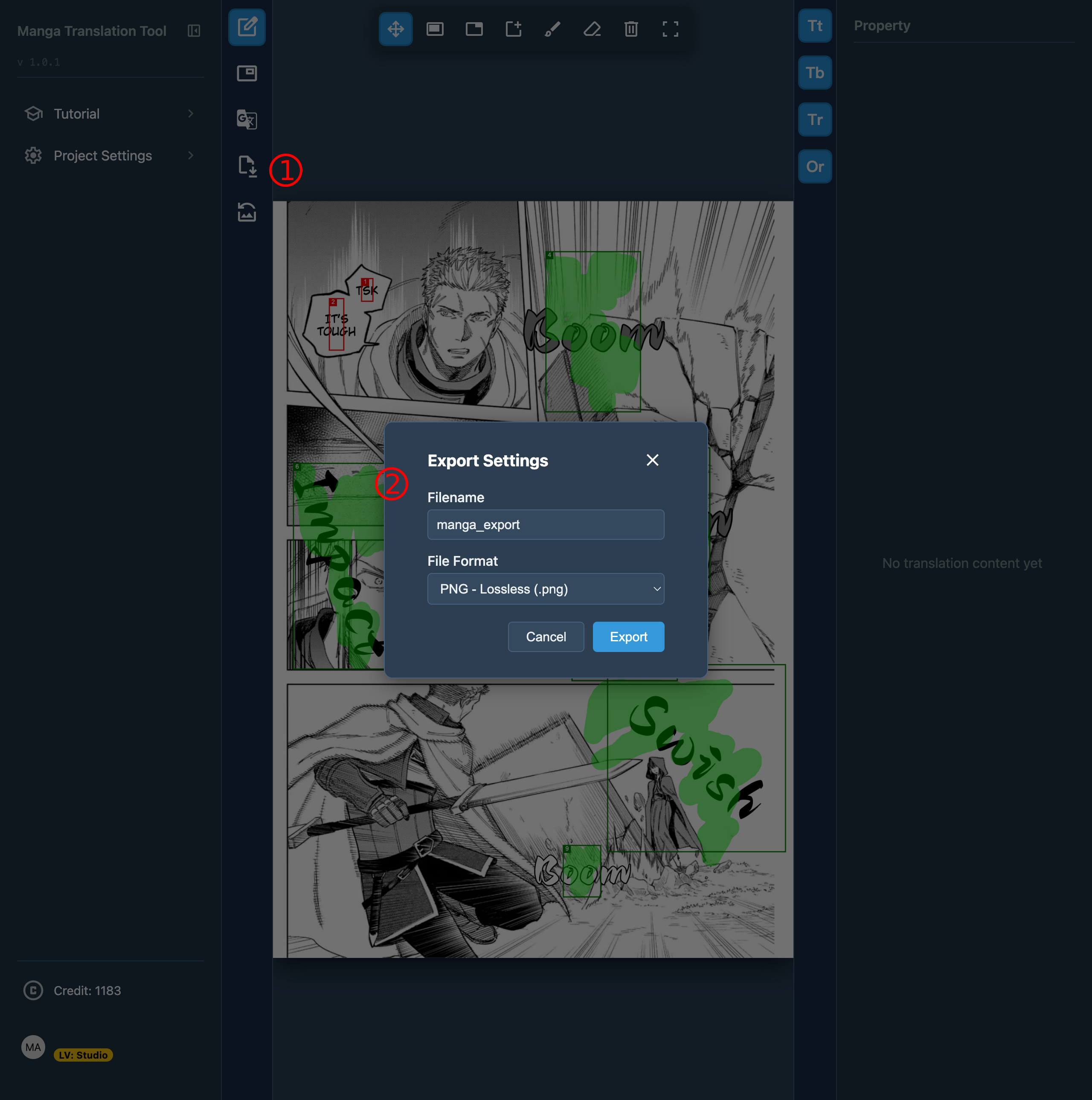
Task: Select the edit mode icon in left toolbar
Action: pos(247,27)
